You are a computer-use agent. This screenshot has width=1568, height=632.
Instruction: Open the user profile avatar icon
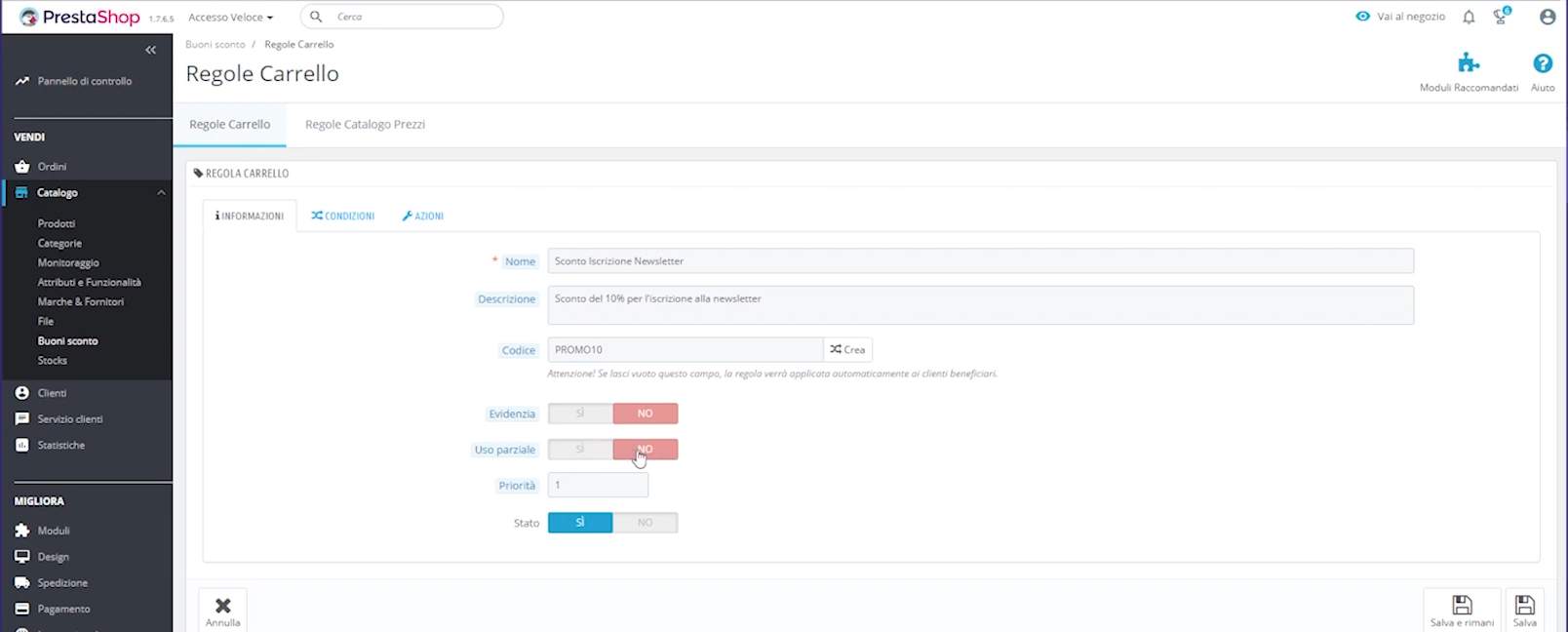1547,17
